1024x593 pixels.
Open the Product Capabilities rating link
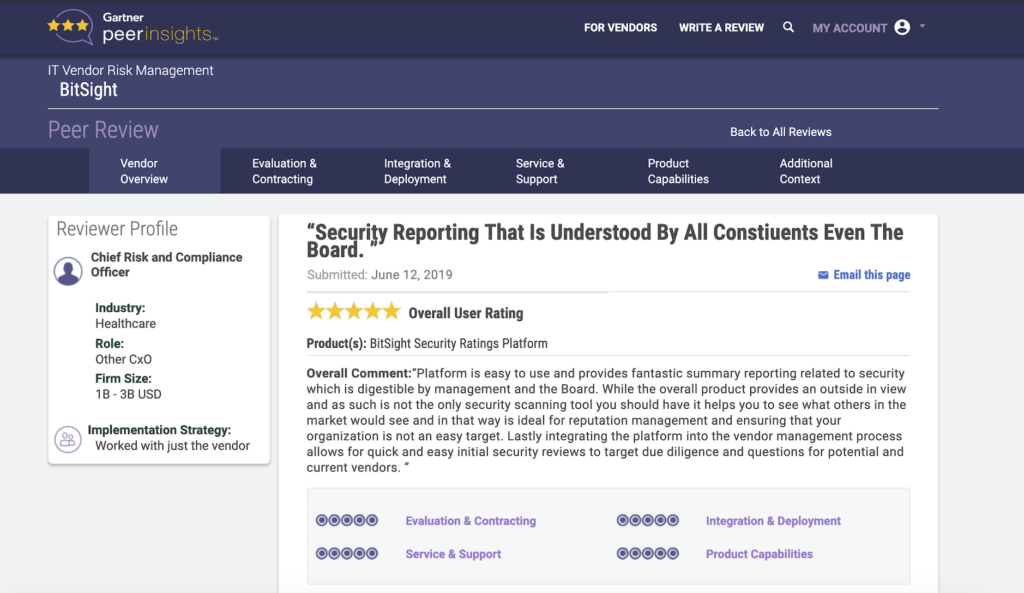tap(759, 554)
